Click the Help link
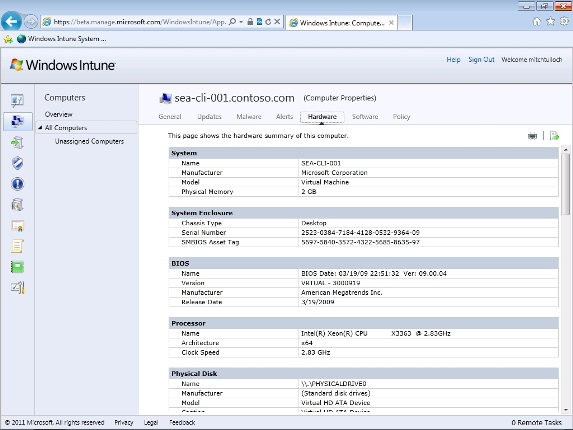 (x=453, y=60)
